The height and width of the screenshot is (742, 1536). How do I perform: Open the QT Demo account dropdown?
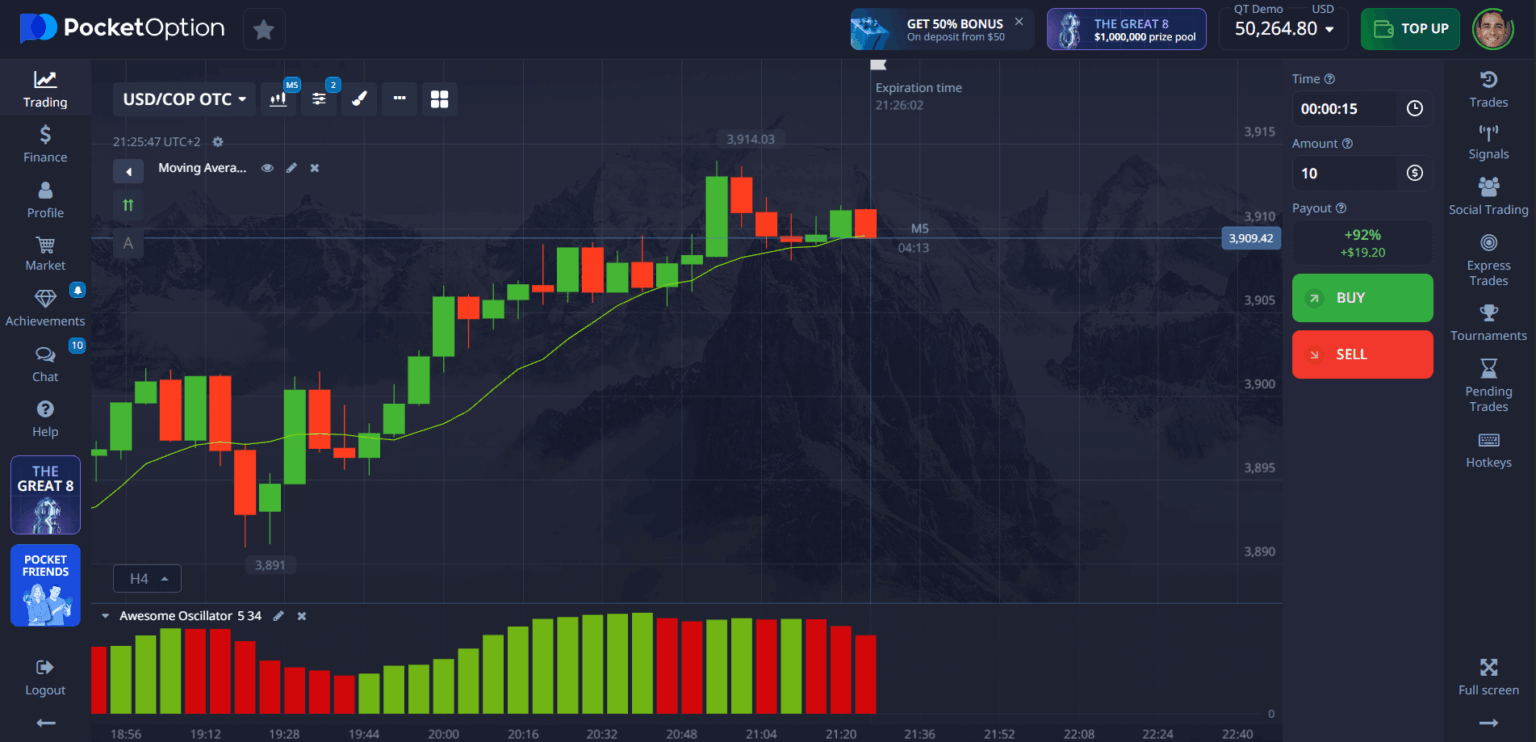click(x=1283, y=28)
